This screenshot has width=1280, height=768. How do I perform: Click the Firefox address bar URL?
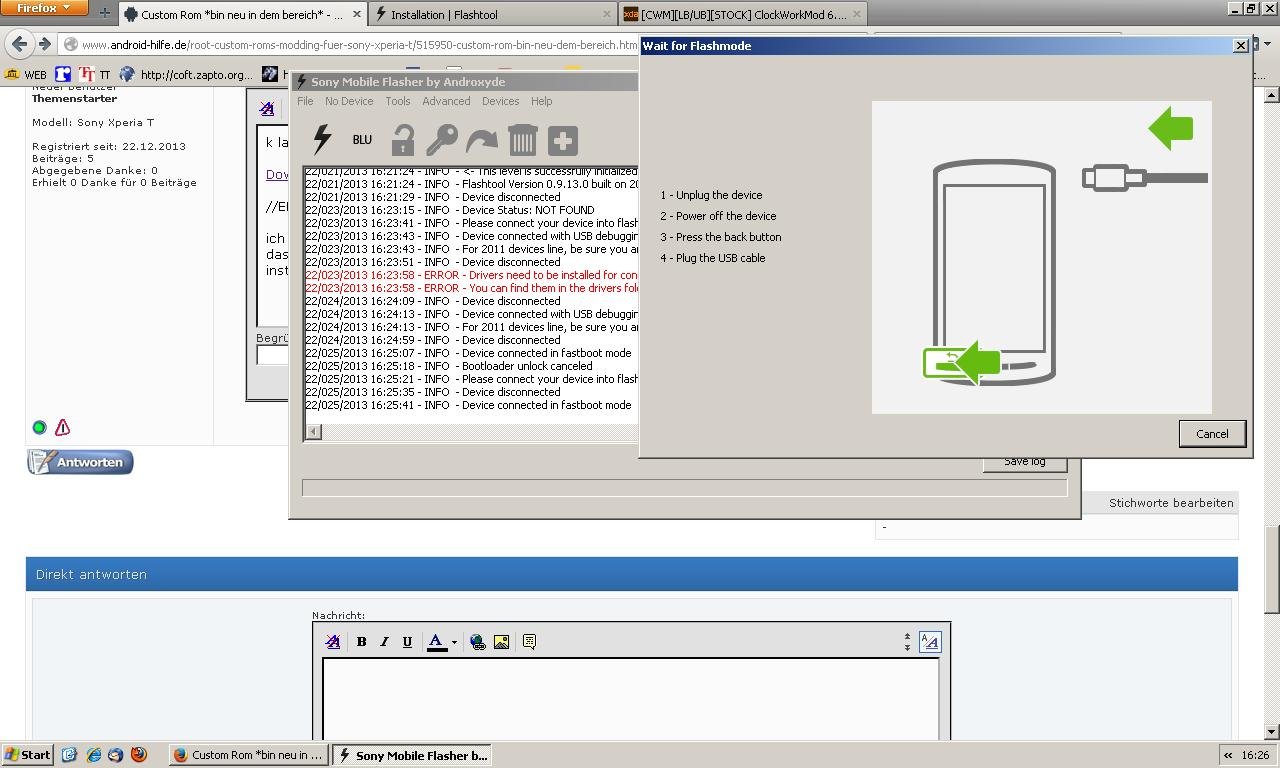(x=358, y=45)
